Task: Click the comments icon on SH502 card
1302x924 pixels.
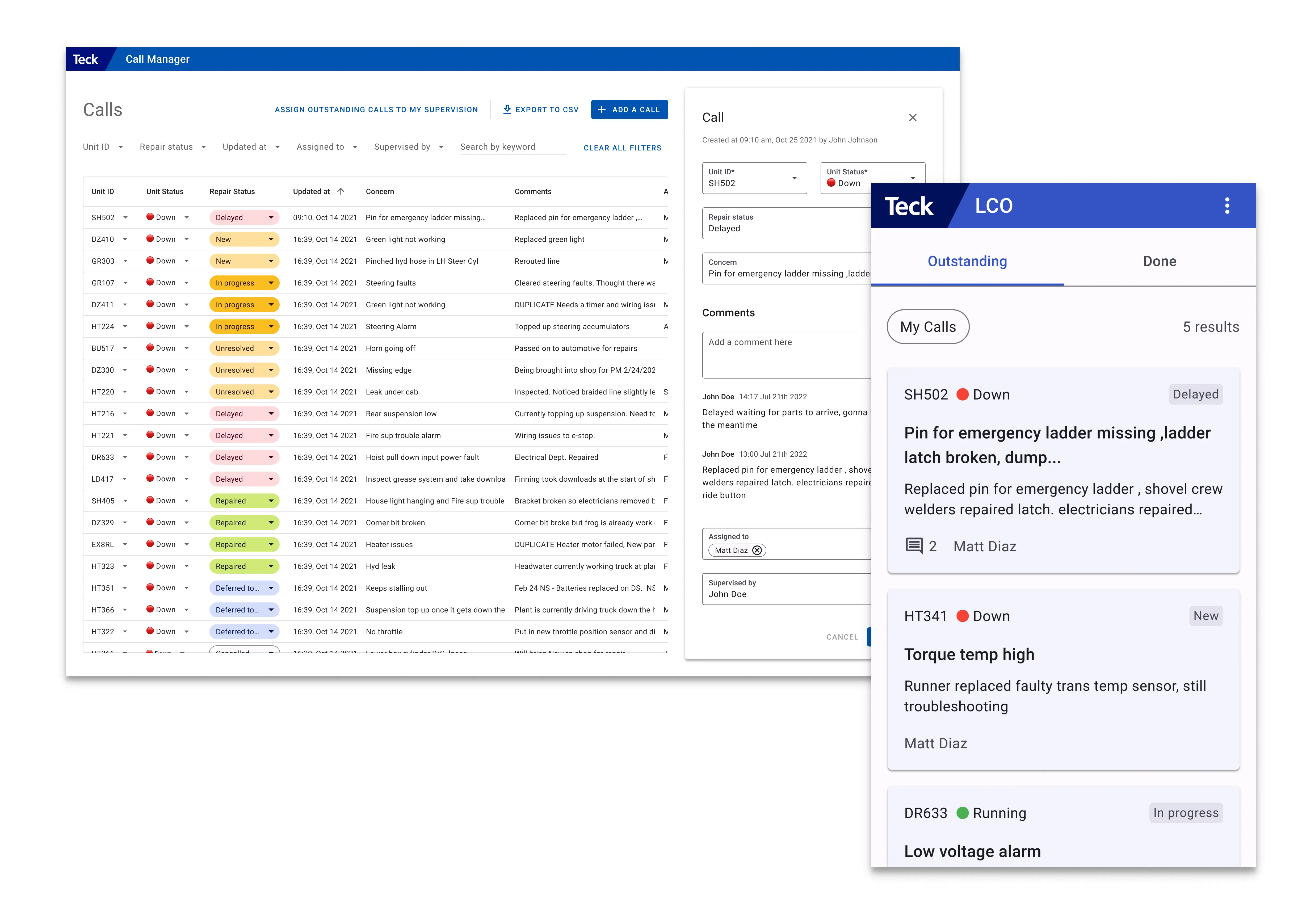Action: (914, 546)
